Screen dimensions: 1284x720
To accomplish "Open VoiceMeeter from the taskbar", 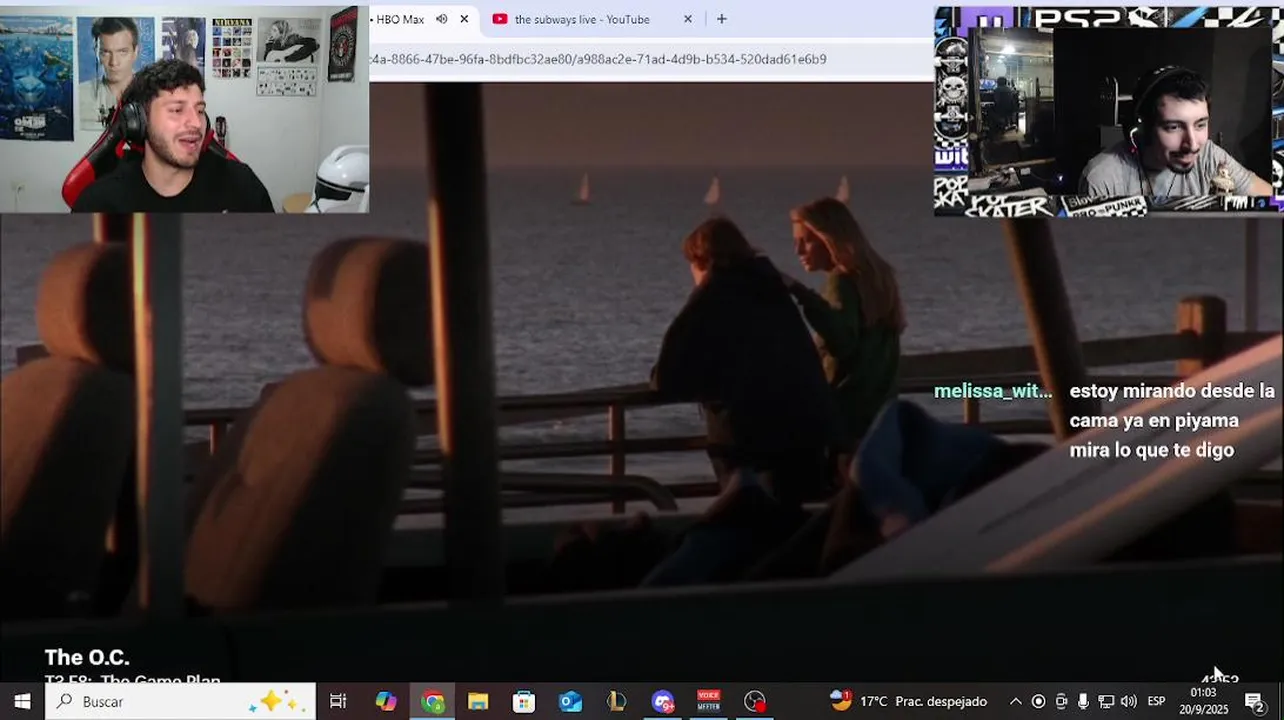I will point(708,702).
